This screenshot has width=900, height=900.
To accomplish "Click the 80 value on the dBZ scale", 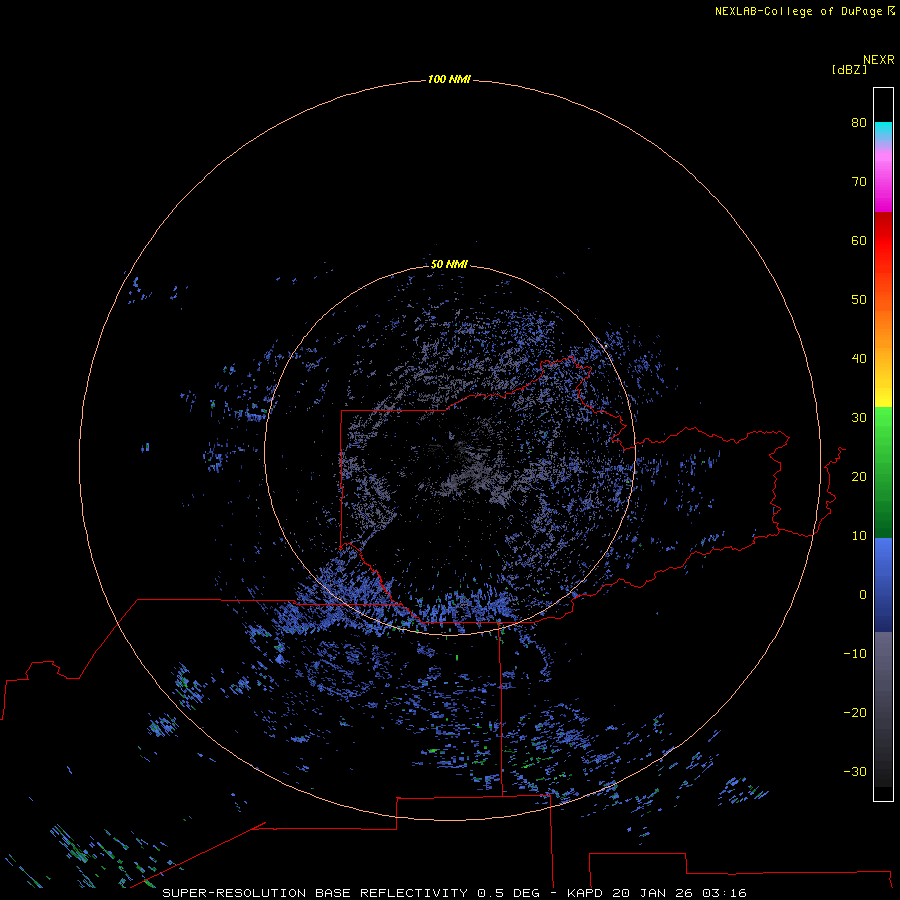I will (859, 122).
